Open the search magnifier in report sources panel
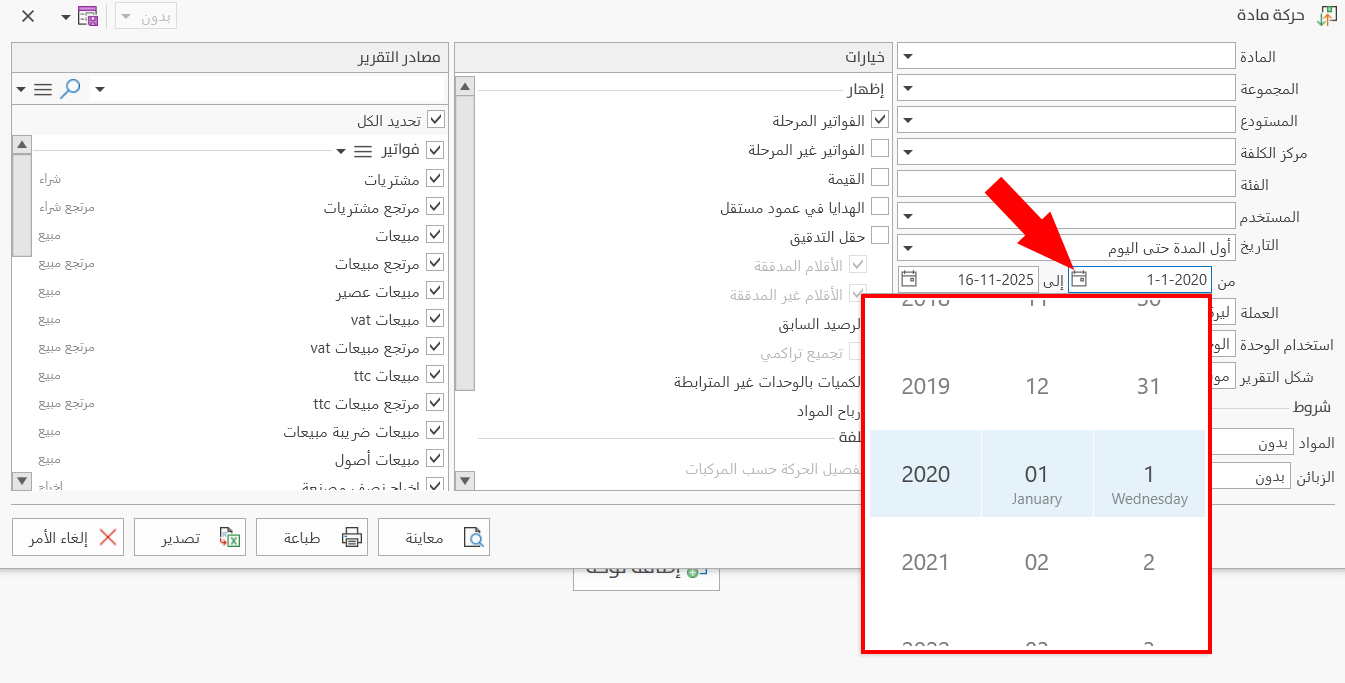The height and width of the screenshot is (683, 1345). point(71,88)
